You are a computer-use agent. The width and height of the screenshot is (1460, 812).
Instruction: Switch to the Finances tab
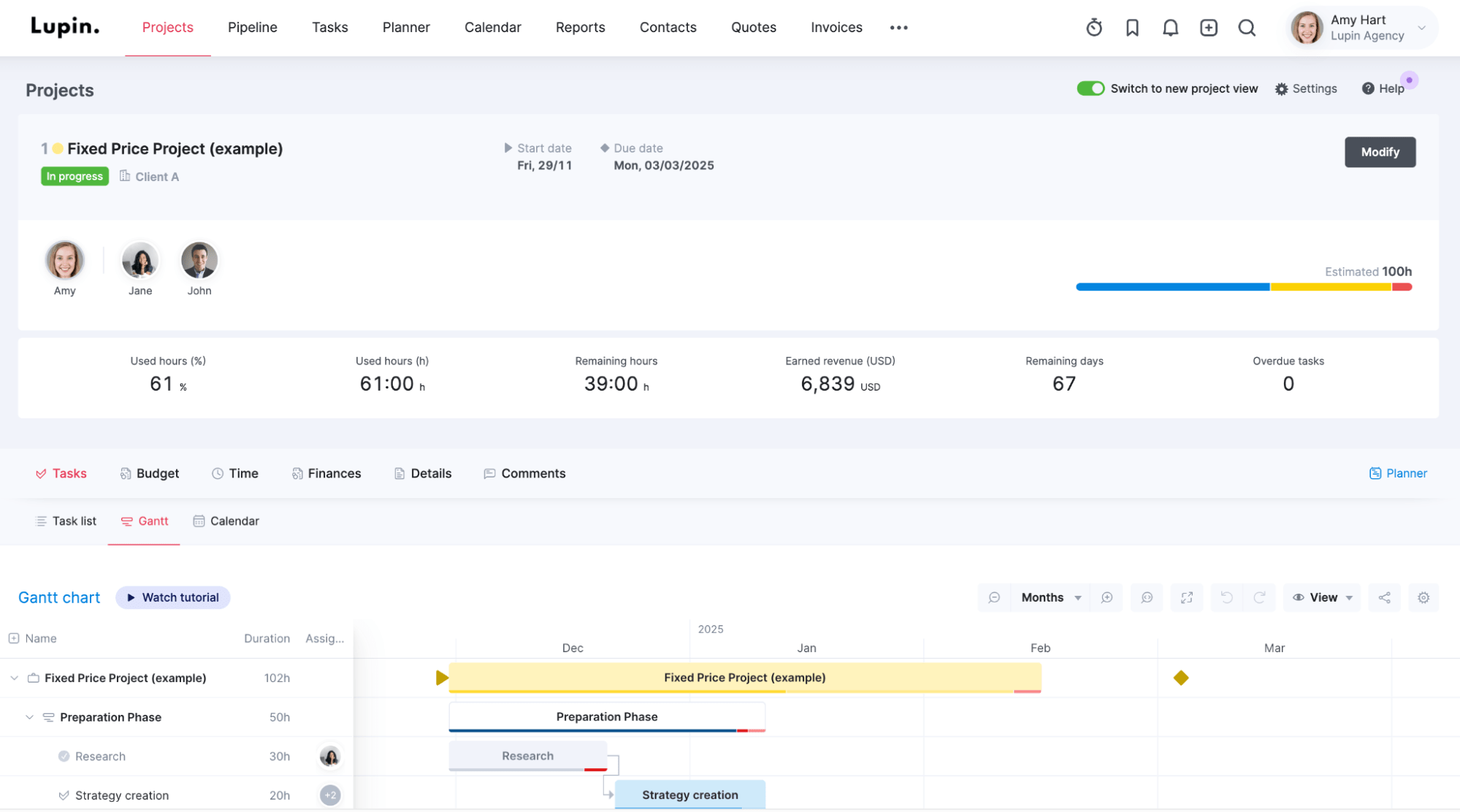point(326,473)
